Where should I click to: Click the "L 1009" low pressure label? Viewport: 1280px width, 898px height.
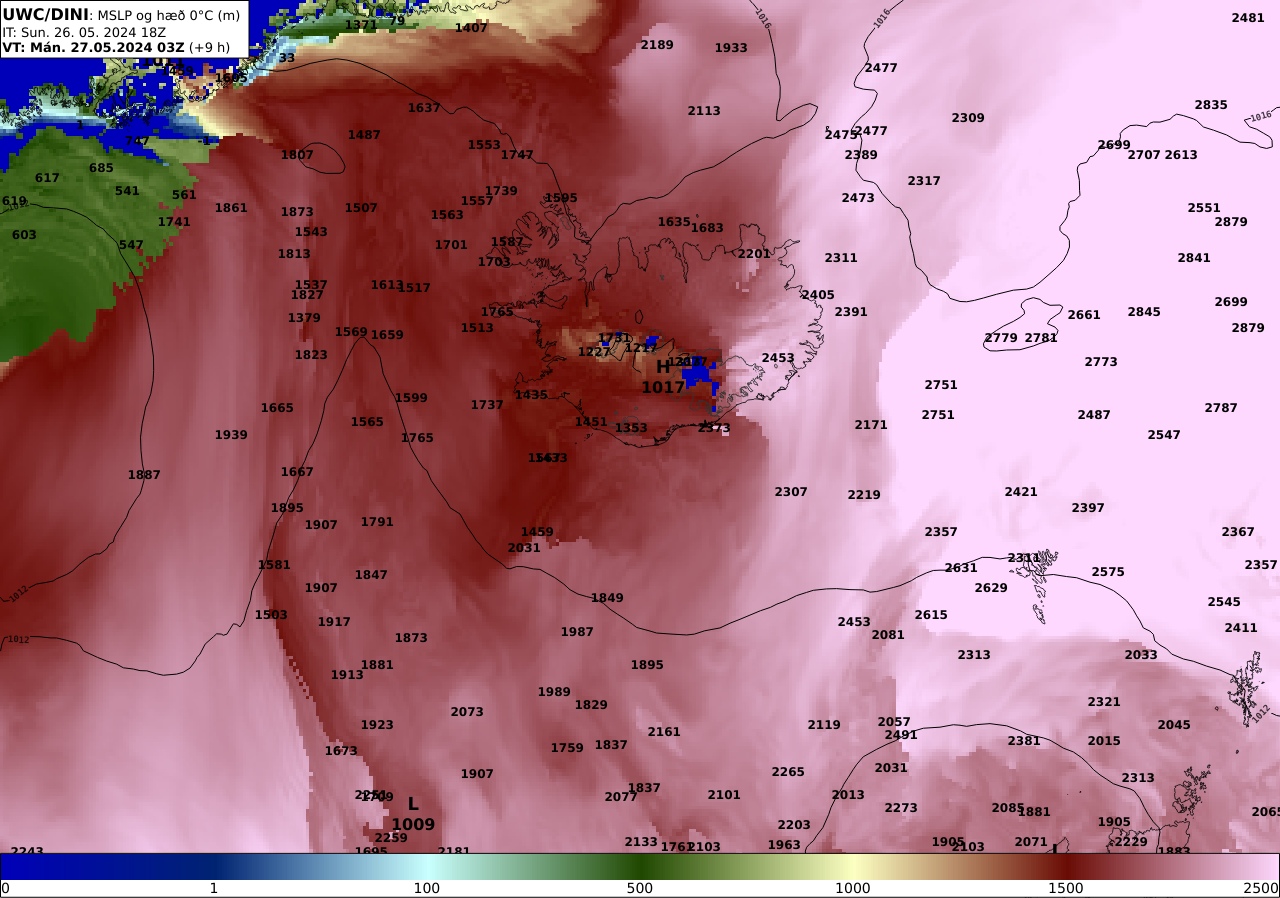[x=413, y=814]
